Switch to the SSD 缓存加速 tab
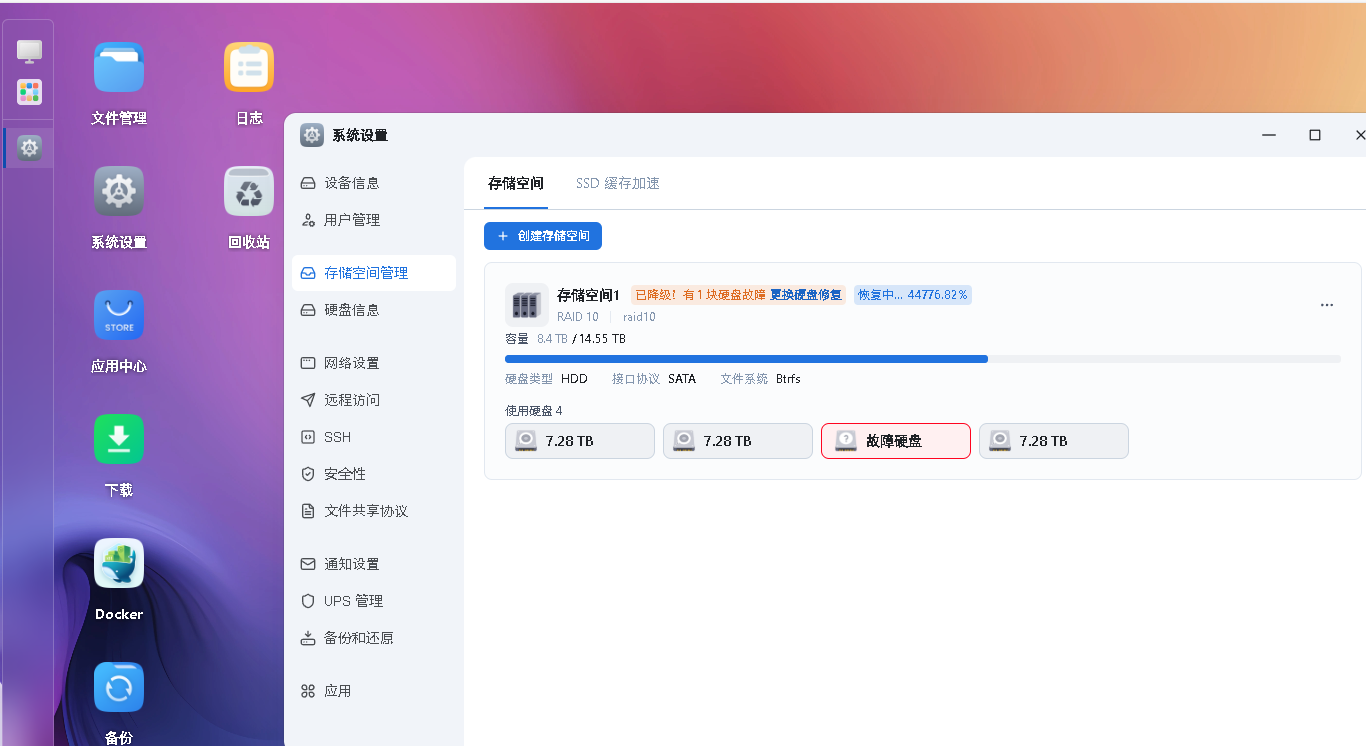 pos(617,184)
